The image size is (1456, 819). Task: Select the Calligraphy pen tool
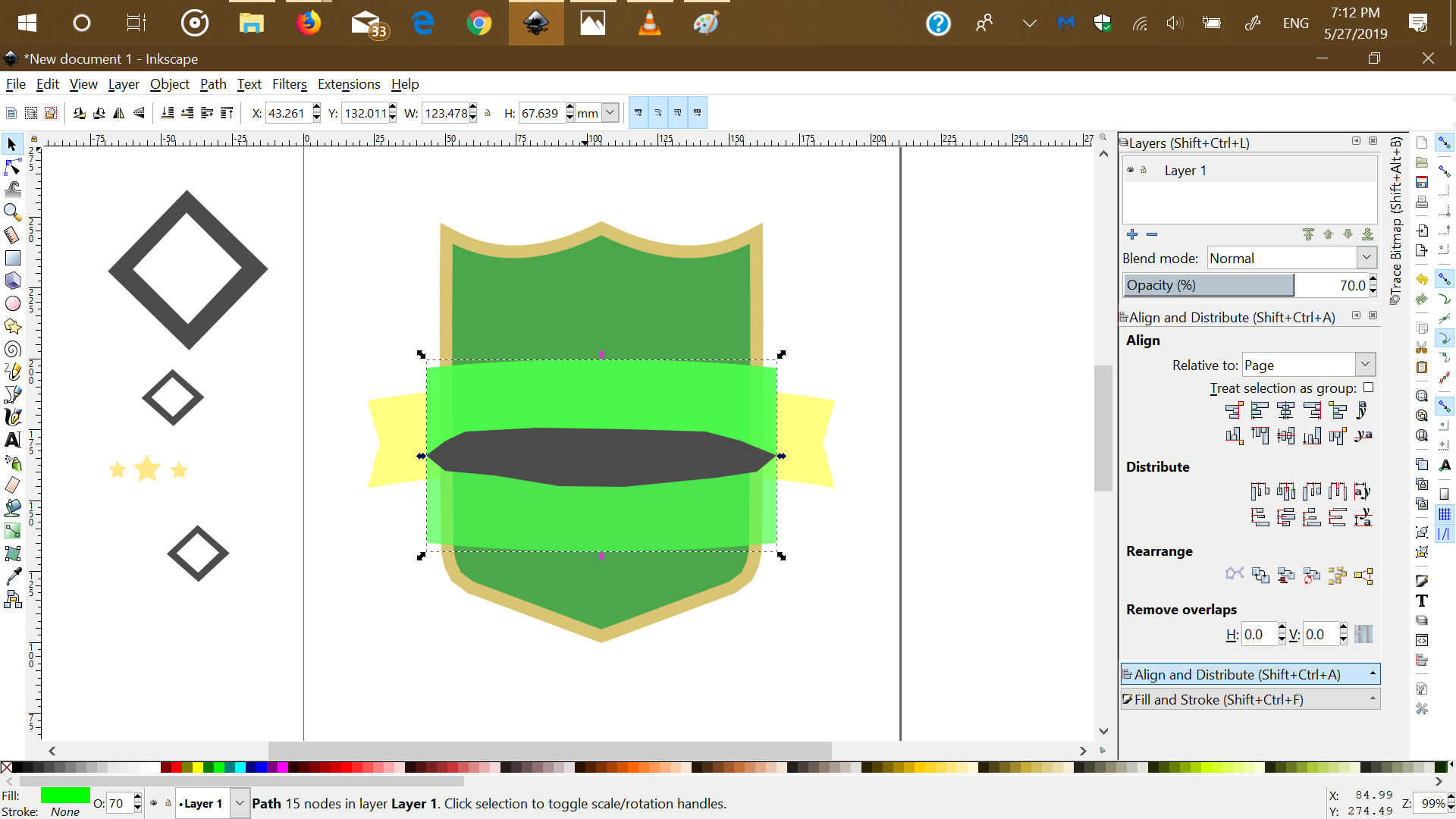pyautogui.click(x=13, y=417)
